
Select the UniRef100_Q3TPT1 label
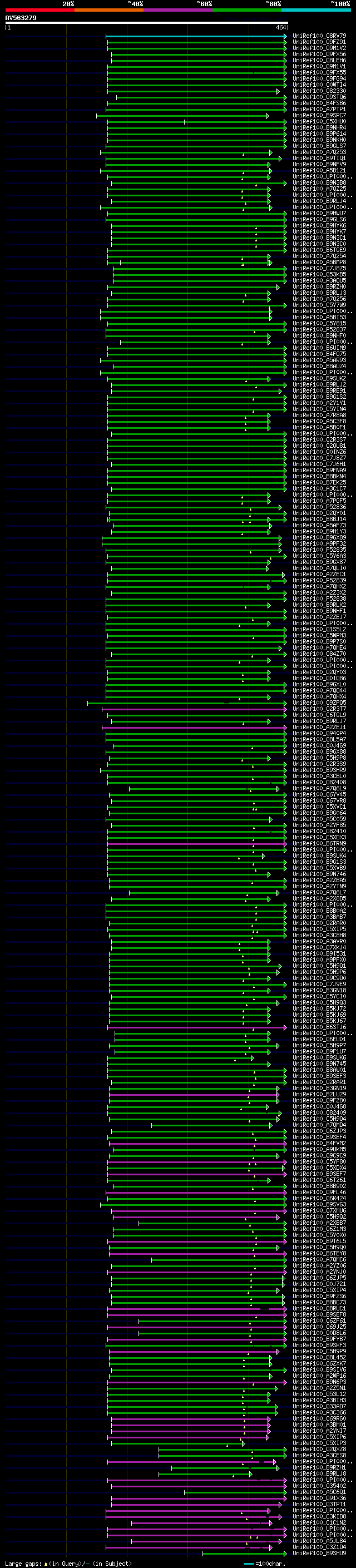click(x=319, y=1504)
